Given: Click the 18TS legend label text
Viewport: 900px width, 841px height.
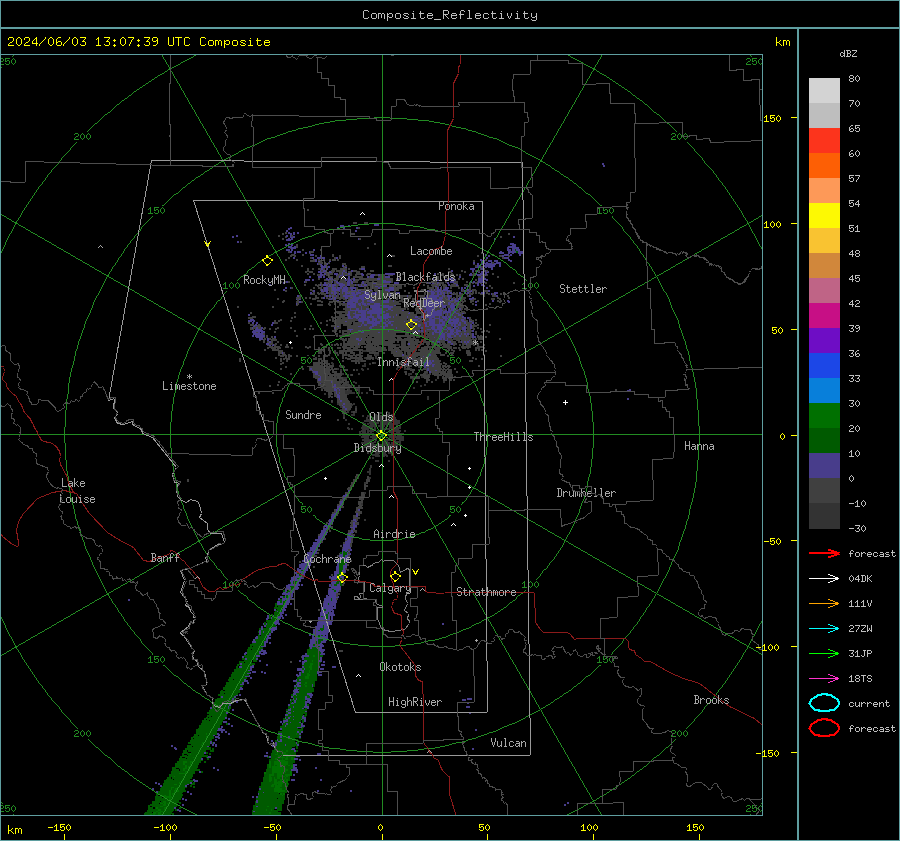Looking at the screenshot, I should coord(860,679).
